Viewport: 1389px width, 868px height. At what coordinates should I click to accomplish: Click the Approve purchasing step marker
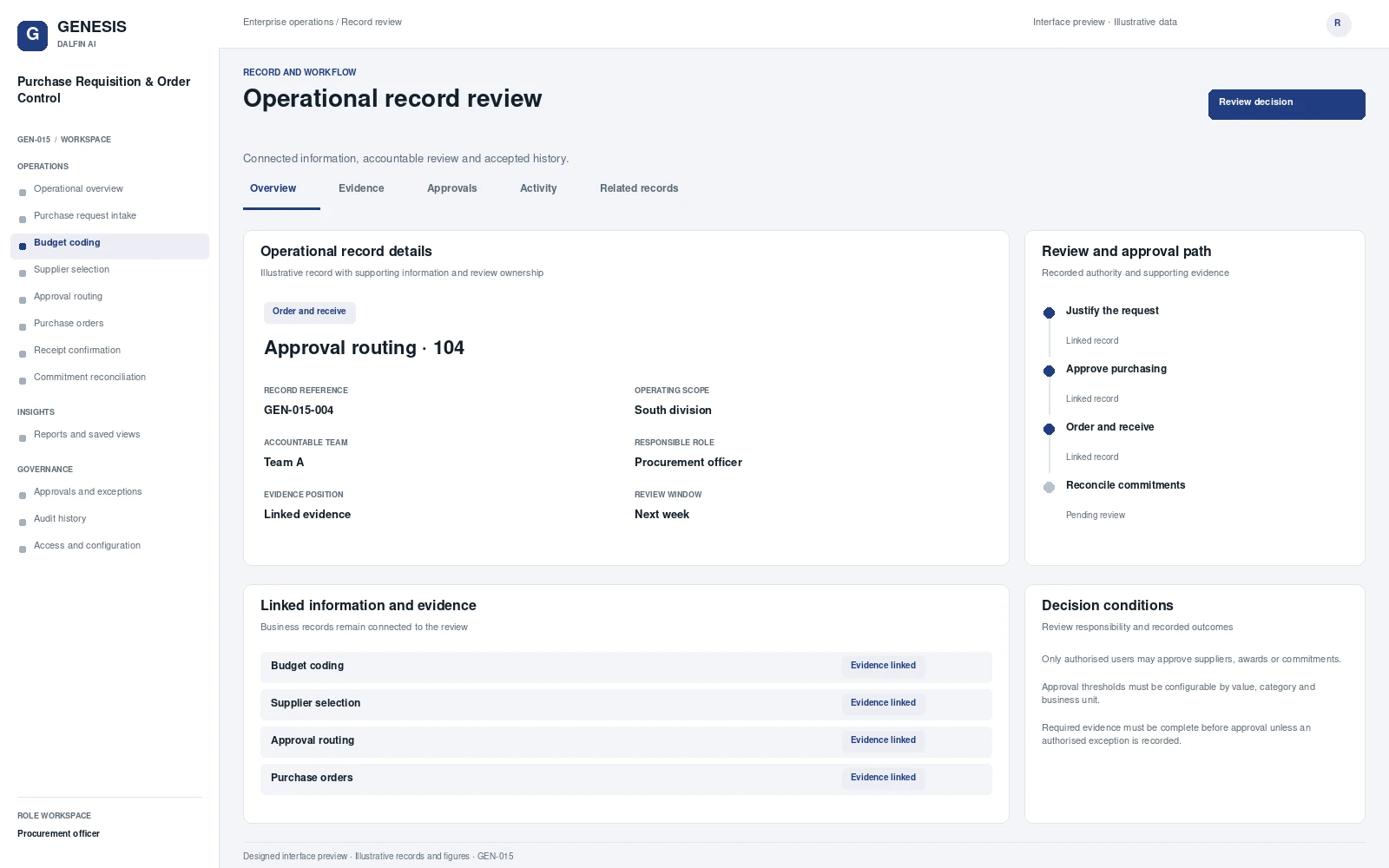pyautogui.click(x=1049, y=371)
